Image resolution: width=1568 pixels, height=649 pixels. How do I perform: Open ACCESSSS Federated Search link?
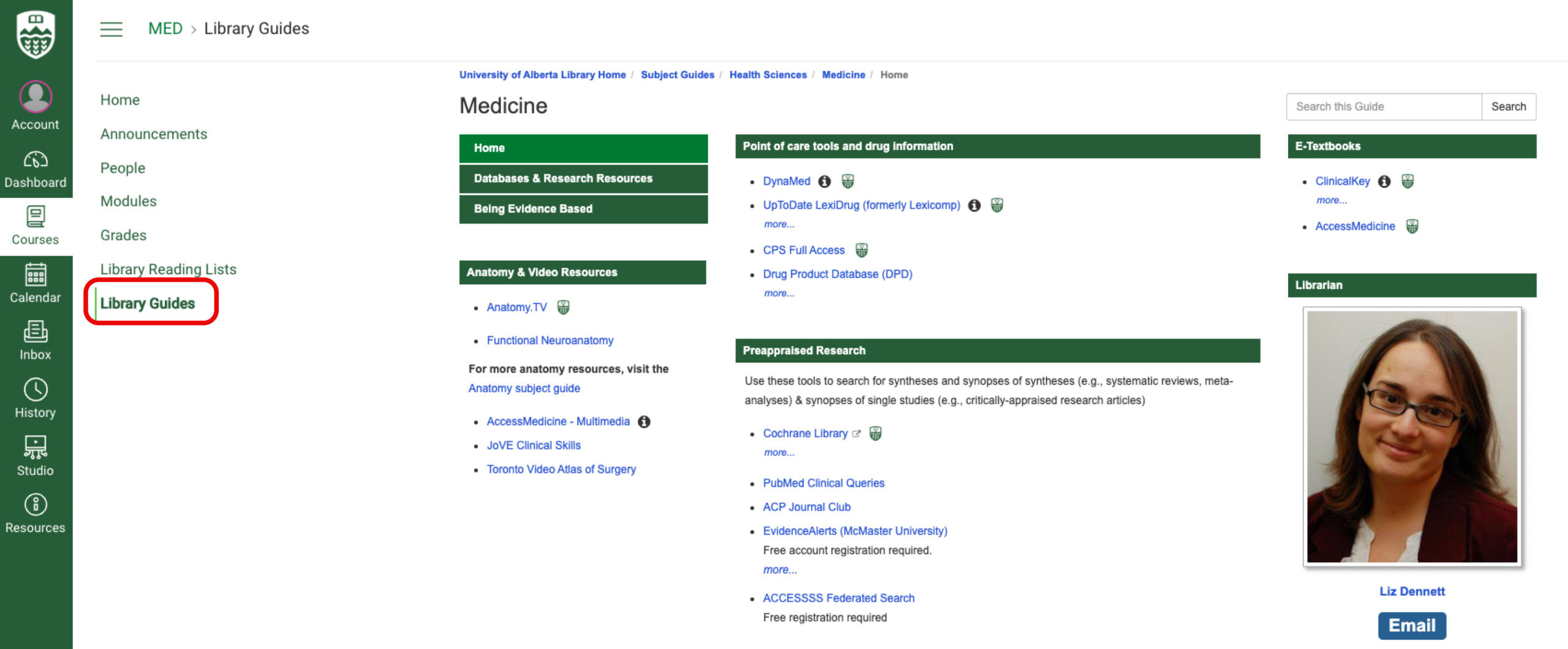[839, 598]
